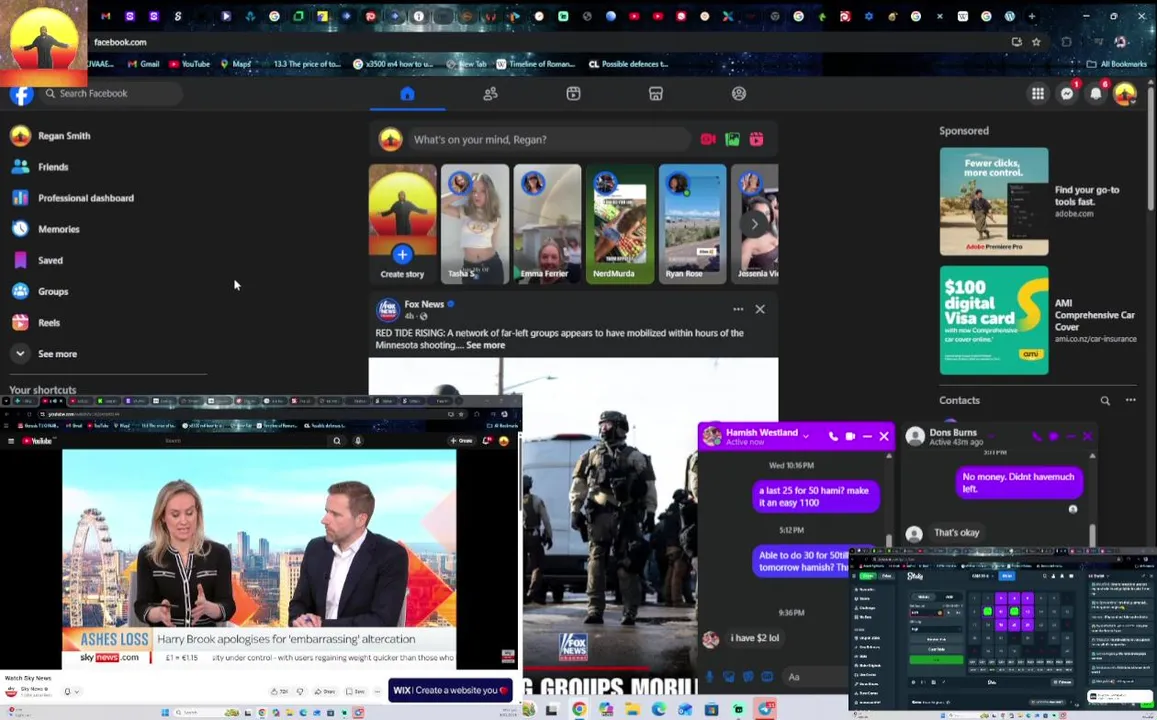Click the What's on your mind box

[x=548, y=139]
